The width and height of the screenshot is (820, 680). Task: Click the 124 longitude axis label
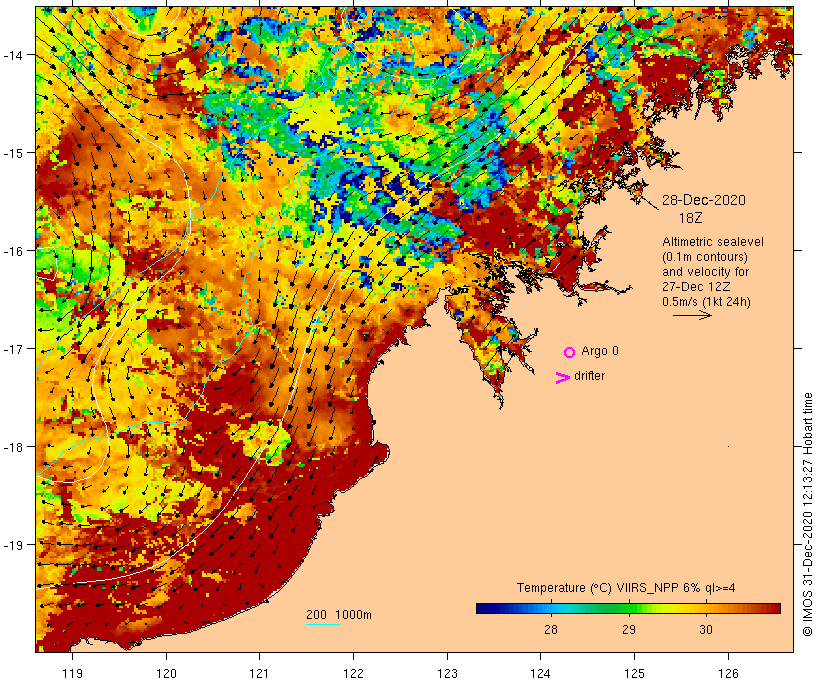tap(541, 673)
